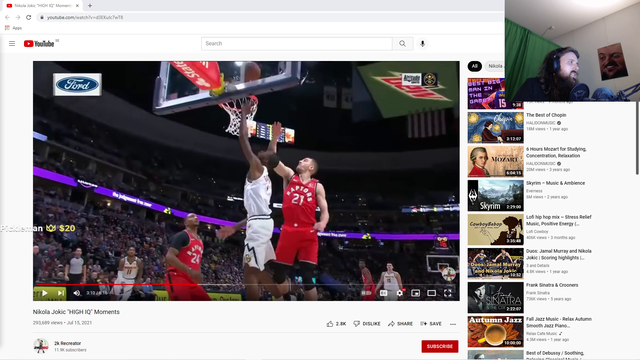Like the video with thumbs up
Image resolution: width=640 pixels, height=360 pixels.
click(x=330, y=324)
